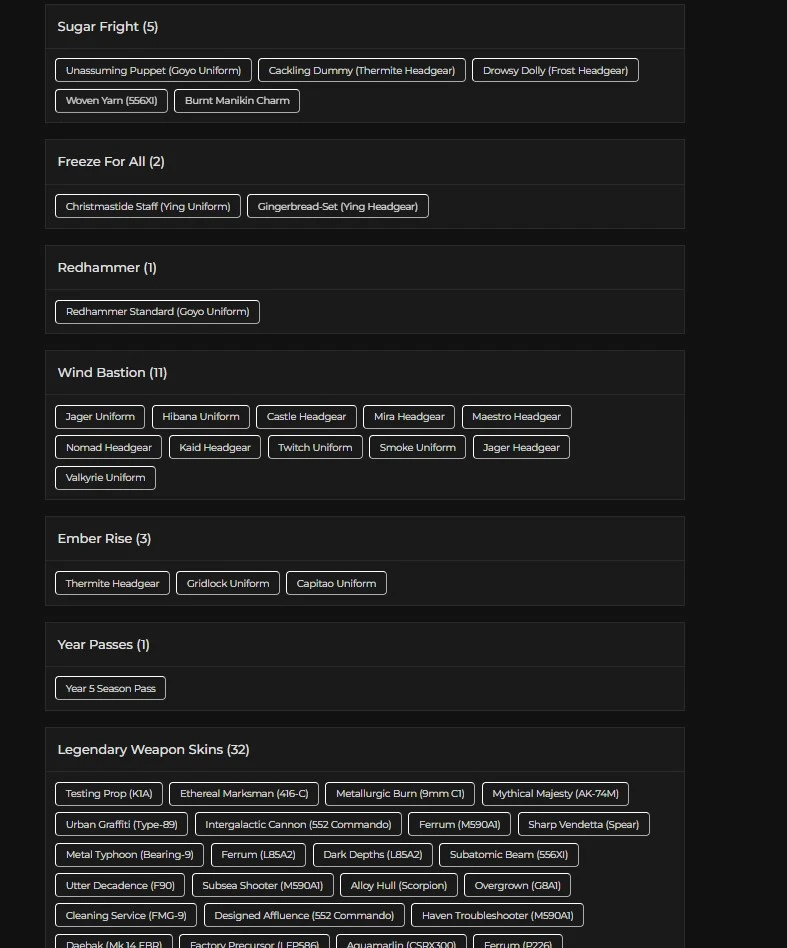This screenshot has width=787, height=948.
Task: Collapse the Wind Bastion (11) section header
Action: click(x=112, y=373)
